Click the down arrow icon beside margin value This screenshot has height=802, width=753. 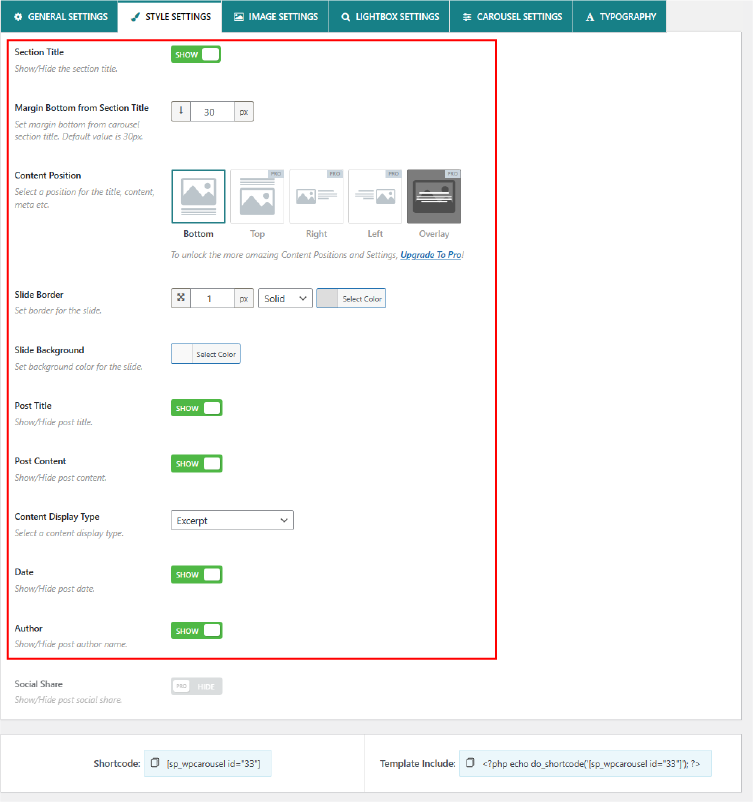pyautogui.click(x=181, y=111)
